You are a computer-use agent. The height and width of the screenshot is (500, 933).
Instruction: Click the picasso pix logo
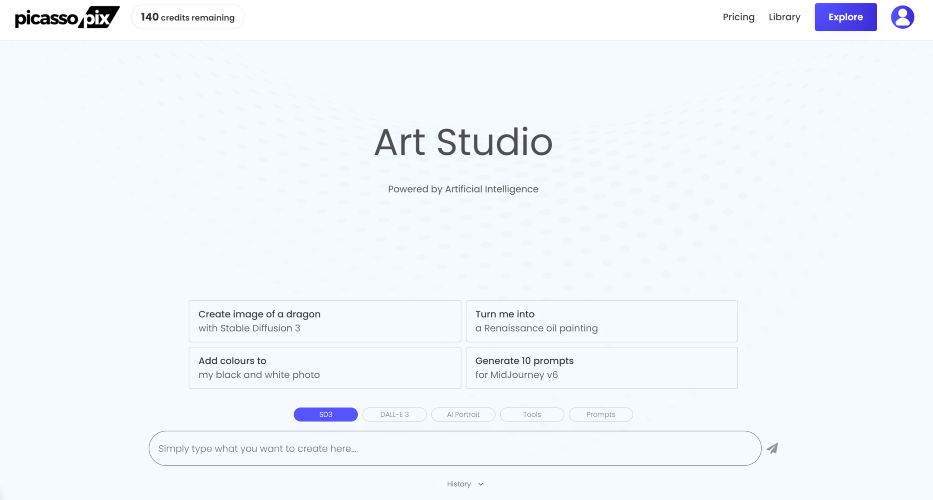tap(67, 17)
